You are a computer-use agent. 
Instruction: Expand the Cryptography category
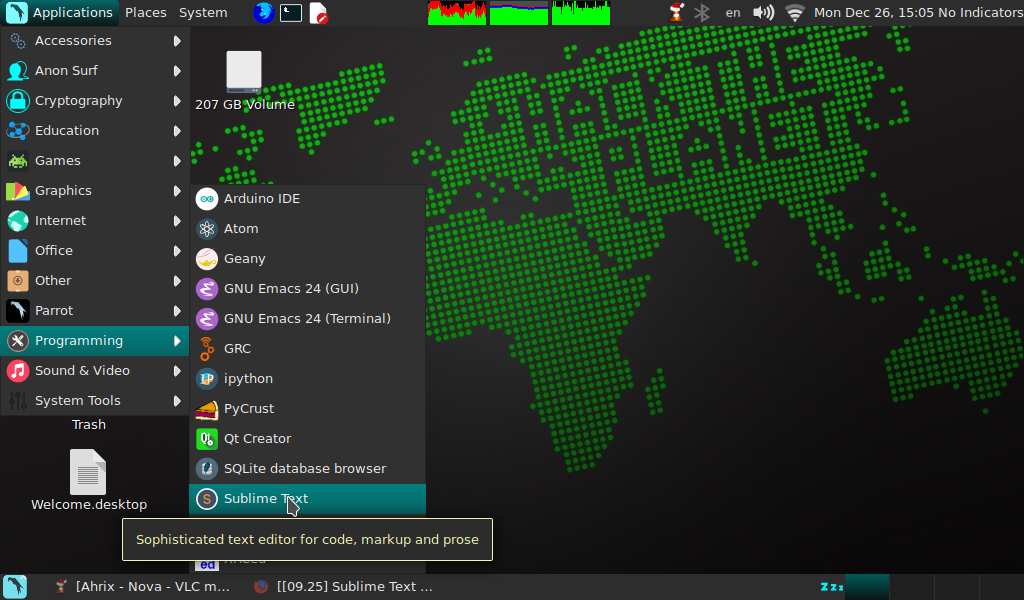pyautogui.click(x=95, y=101)
